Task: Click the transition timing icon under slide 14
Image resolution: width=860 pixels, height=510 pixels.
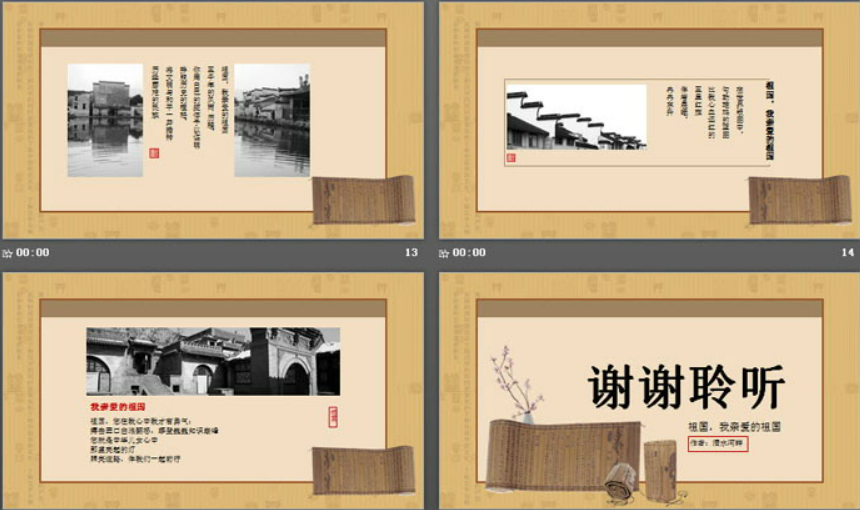Action: click(445, 253)
